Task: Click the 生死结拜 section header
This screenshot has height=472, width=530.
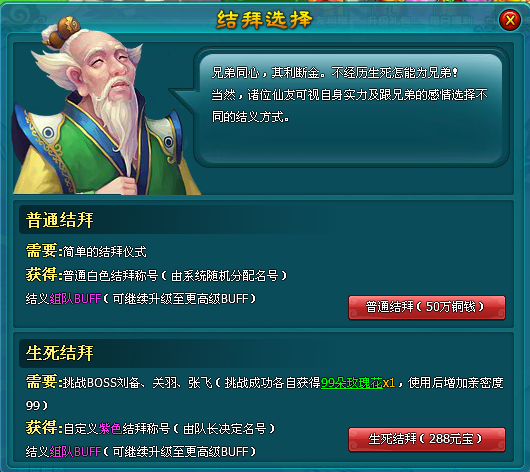Action: click(x=59, y=353)
